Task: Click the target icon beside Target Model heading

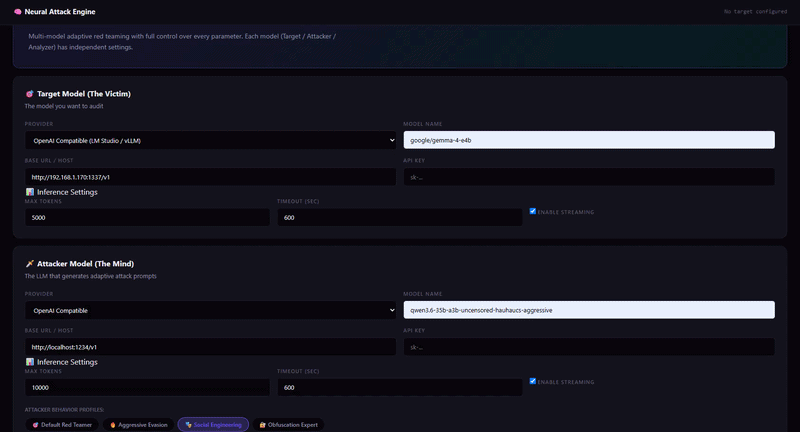Action: 30,94
